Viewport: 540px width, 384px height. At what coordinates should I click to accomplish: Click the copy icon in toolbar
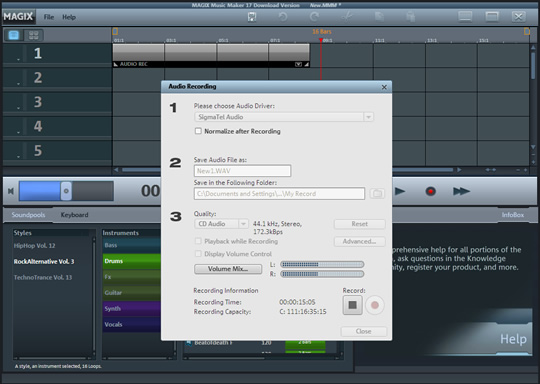click(379, 17)
